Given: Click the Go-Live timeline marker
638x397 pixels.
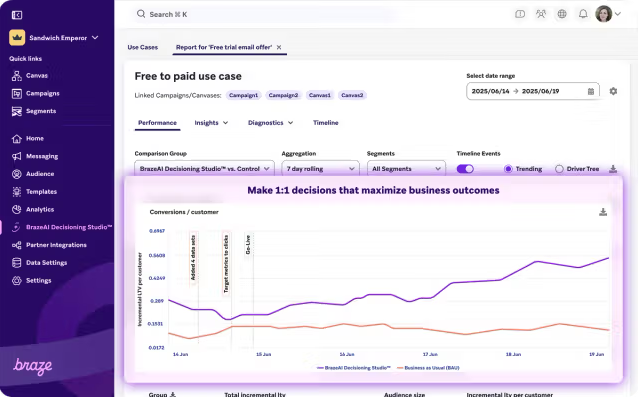Looking at the screenshot, I should coord(248,244).
